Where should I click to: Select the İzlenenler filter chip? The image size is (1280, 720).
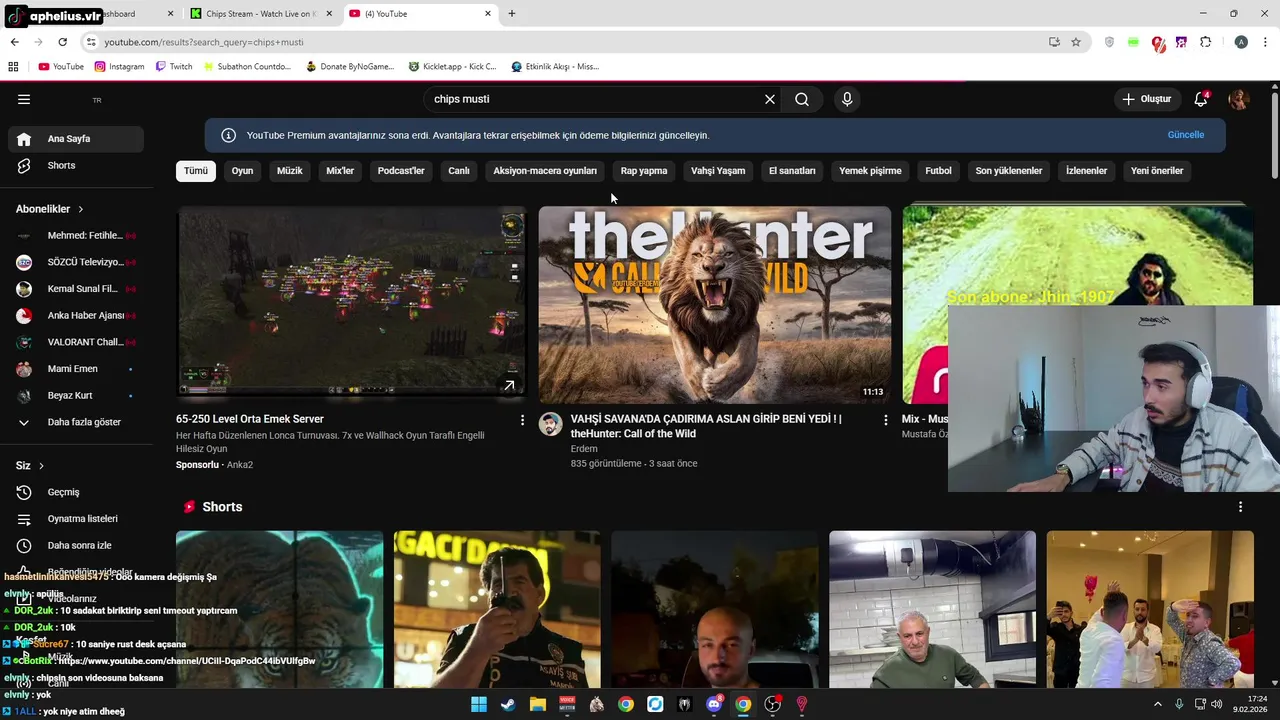click(1086, 171)
